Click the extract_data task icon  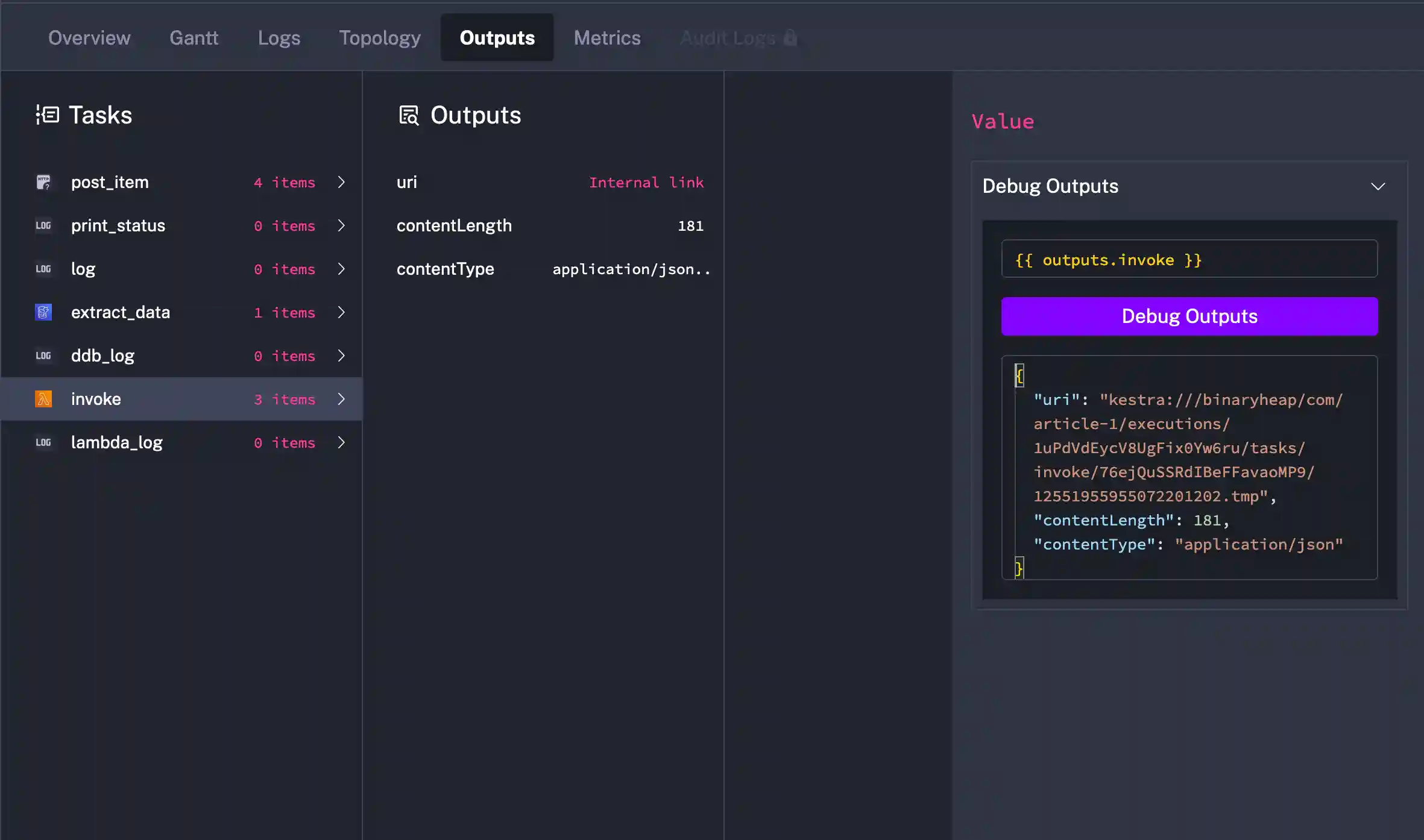coord(43,312)
